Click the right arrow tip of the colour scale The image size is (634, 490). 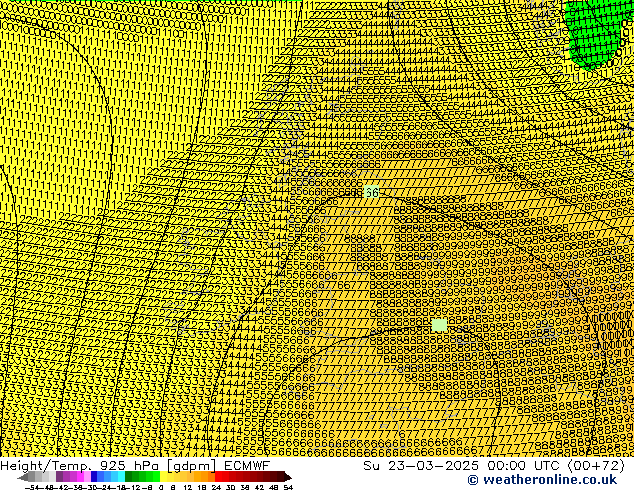click(289, 477)
